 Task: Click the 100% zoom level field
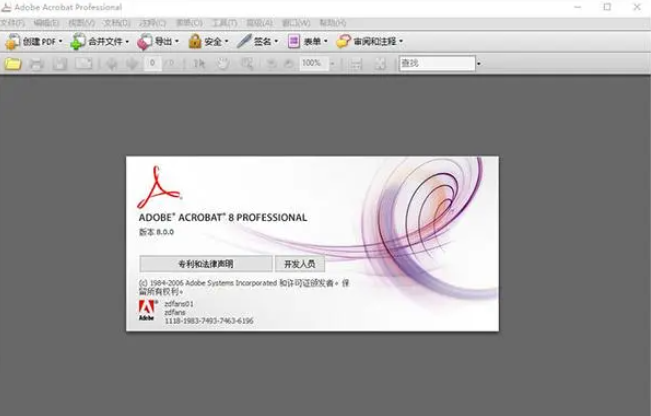314,64
